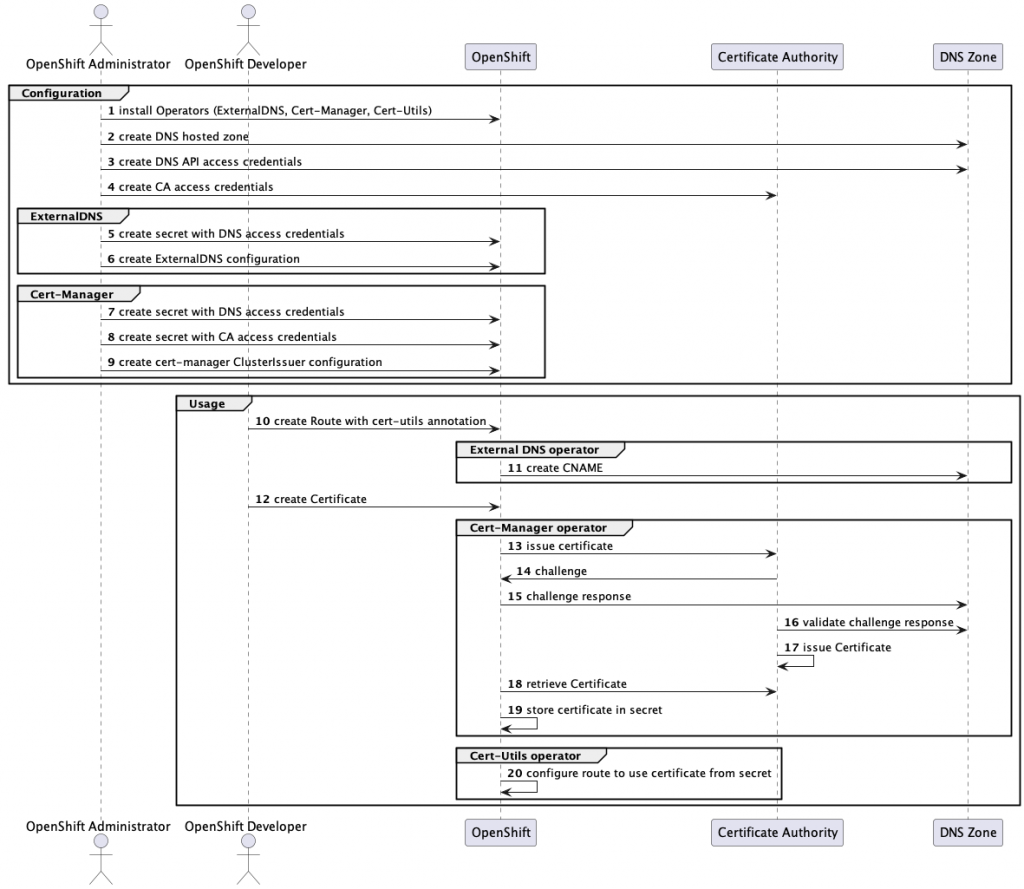
Task: Click step 17 issue Certificate text
Action: coord(837,648)
